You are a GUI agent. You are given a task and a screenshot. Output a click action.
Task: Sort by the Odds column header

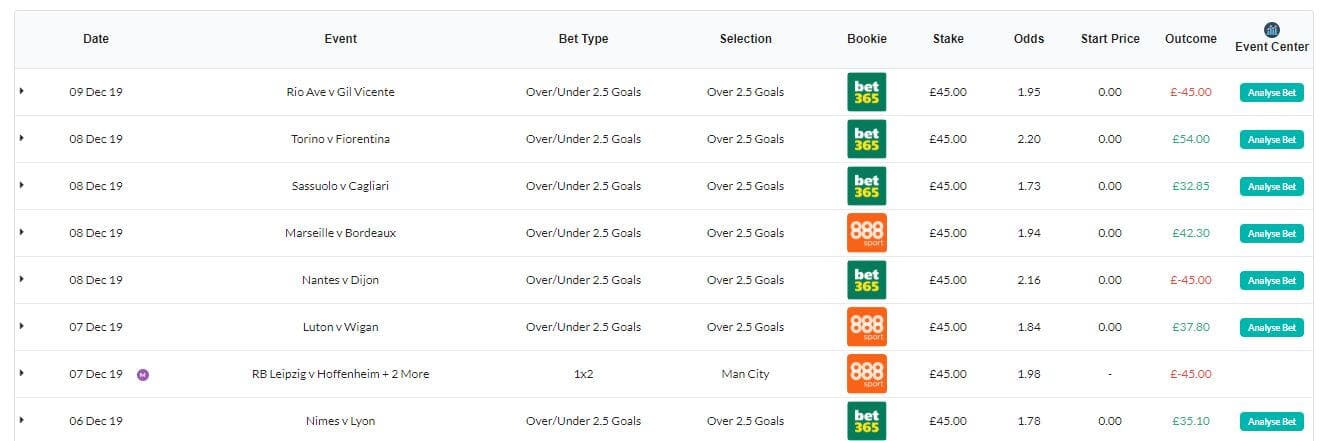[1028, 39]
